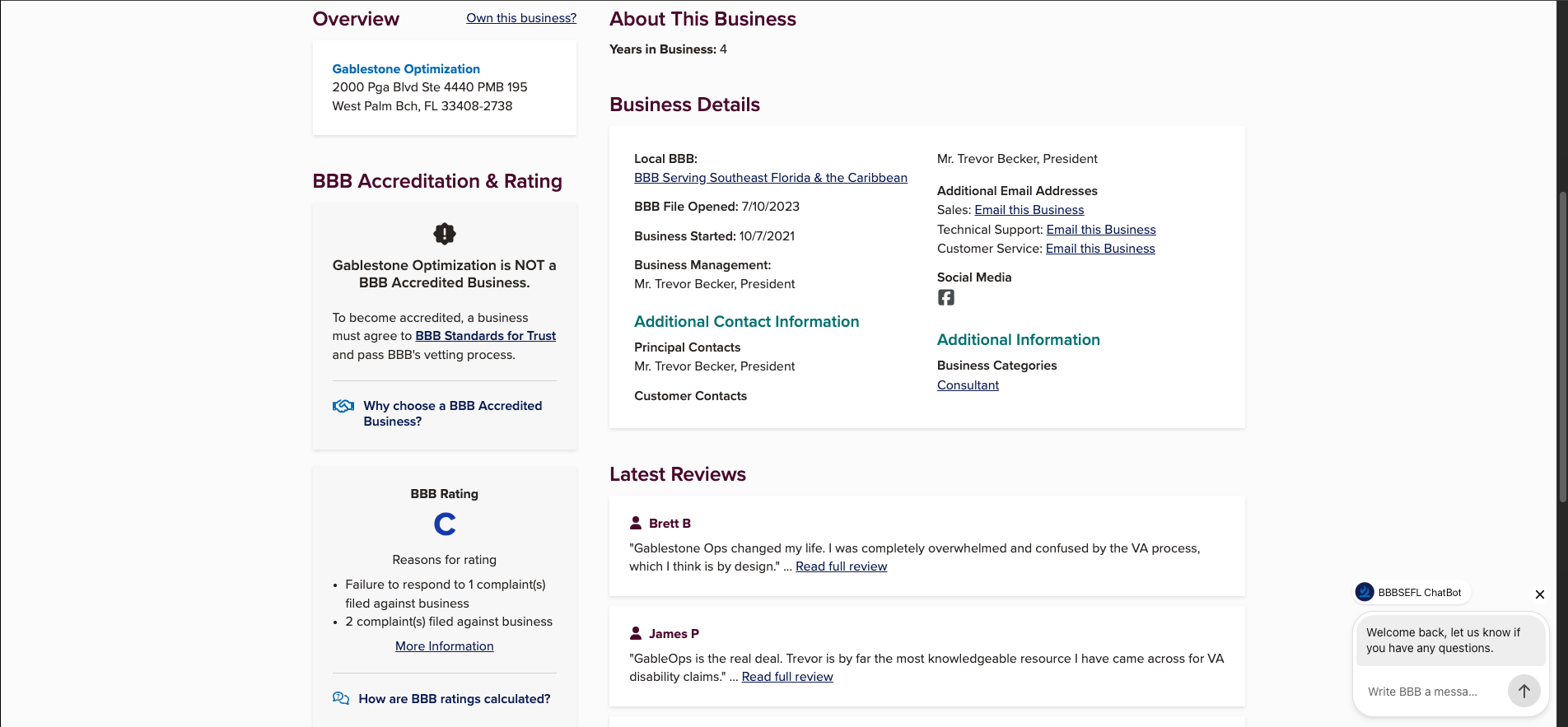Click the 'Business Details' heading
Viewport: 1568px width, 727px height.
[x=684, y=105]
